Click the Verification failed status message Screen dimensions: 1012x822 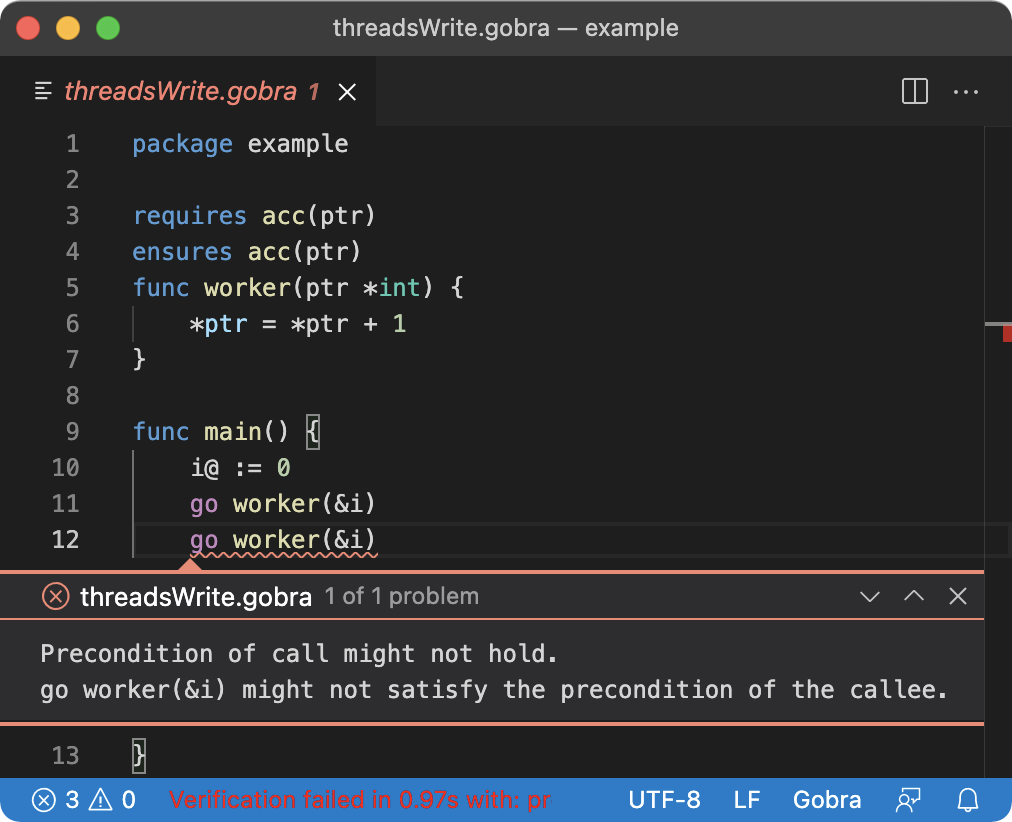[x=360, y=800]
